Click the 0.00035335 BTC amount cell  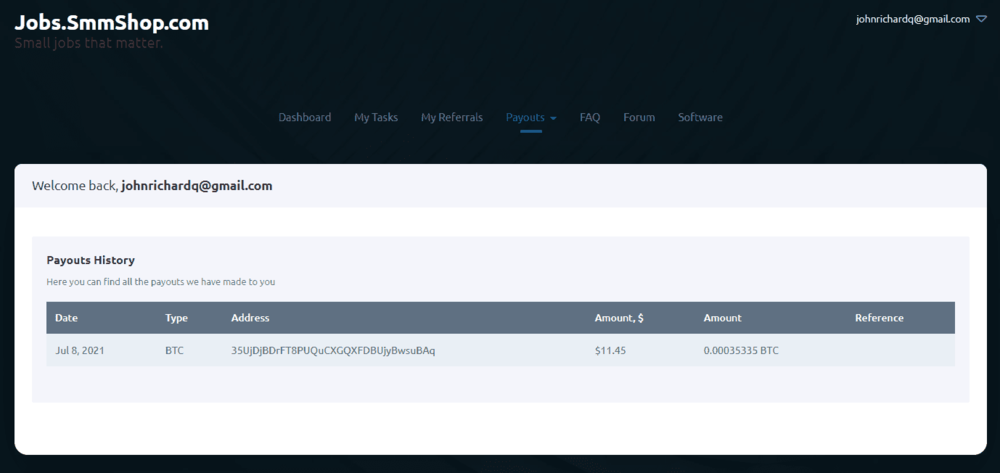point(741,351)
